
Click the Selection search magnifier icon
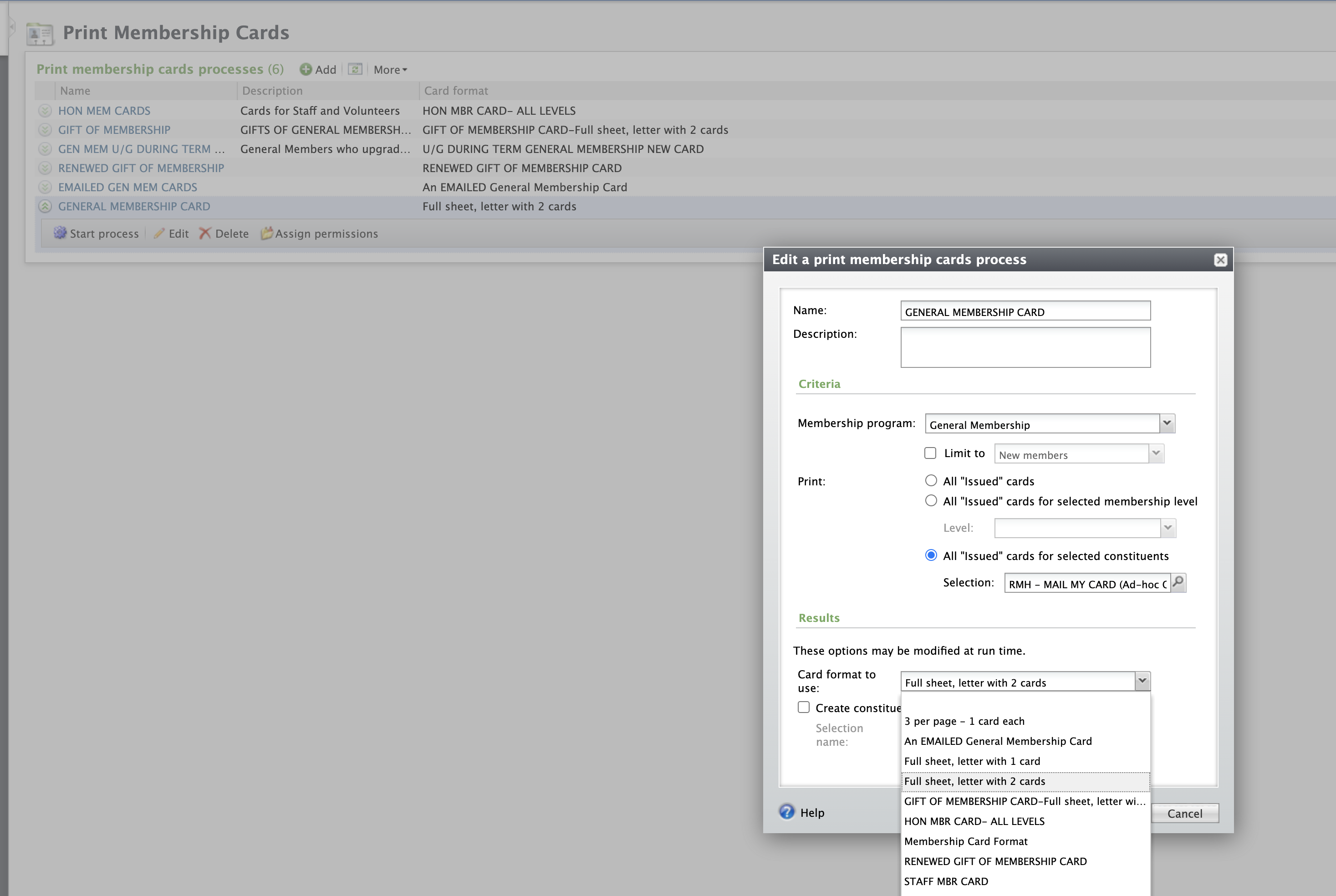coord(1178,582)
